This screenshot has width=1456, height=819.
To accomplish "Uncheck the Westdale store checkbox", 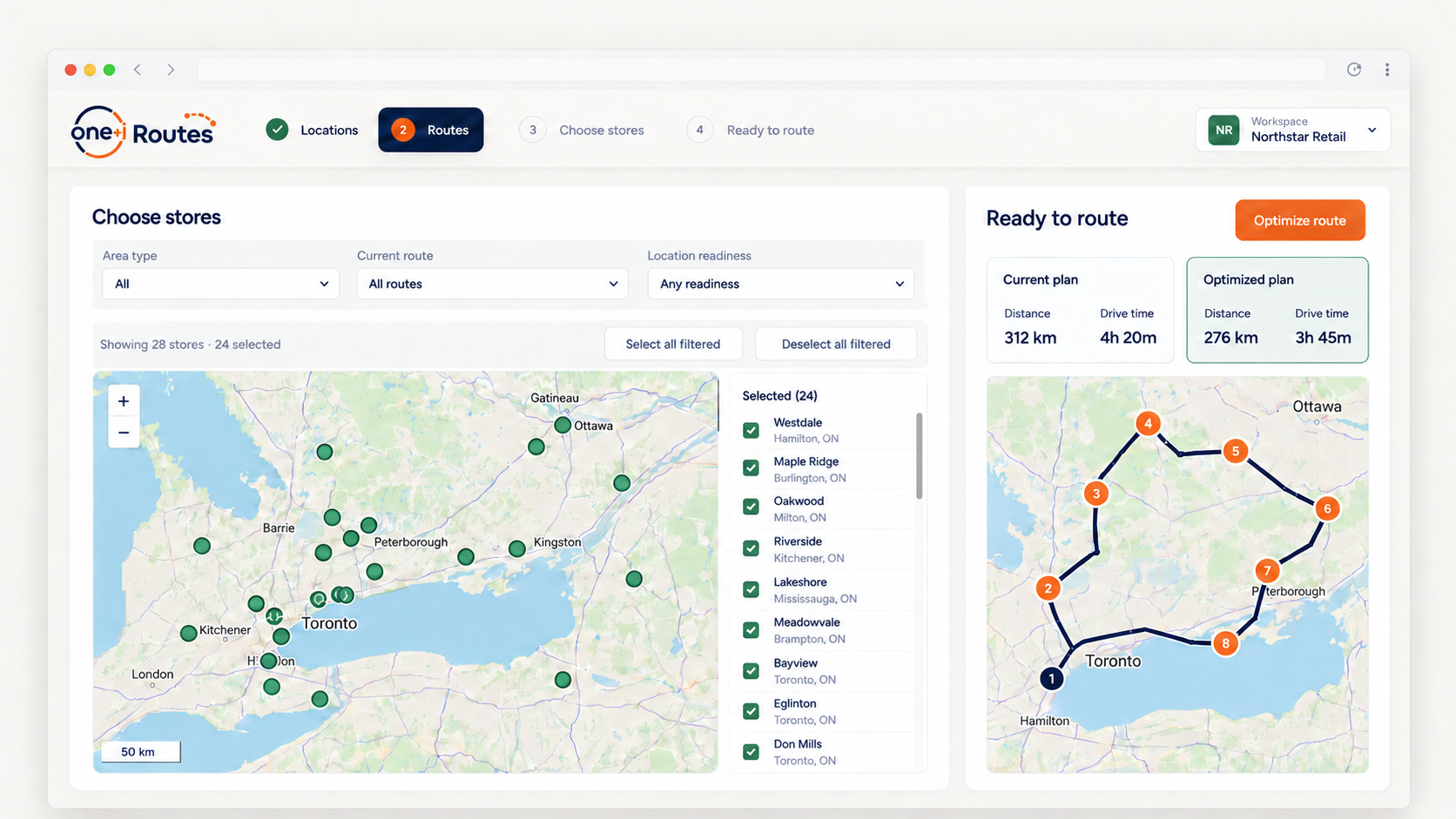I will point(751,430).
